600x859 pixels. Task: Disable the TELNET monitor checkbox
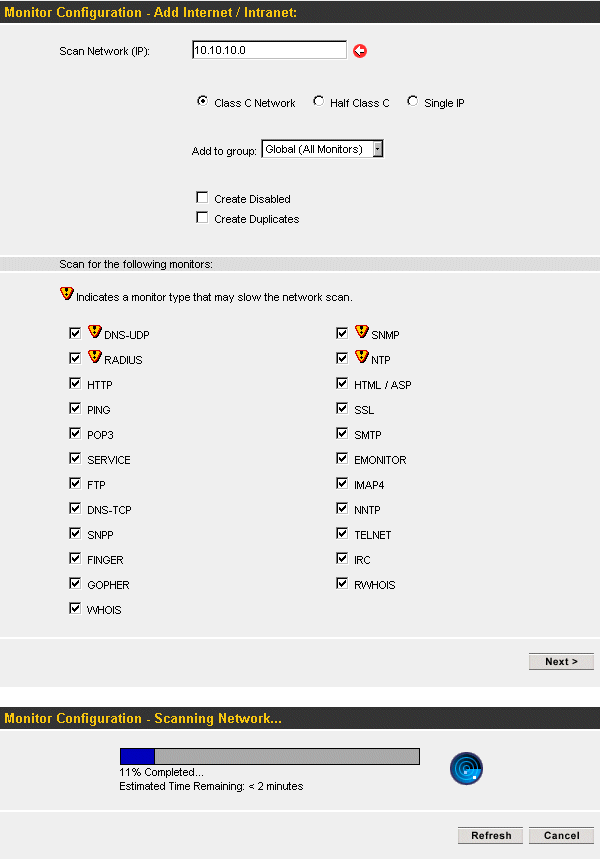[342, 534]
